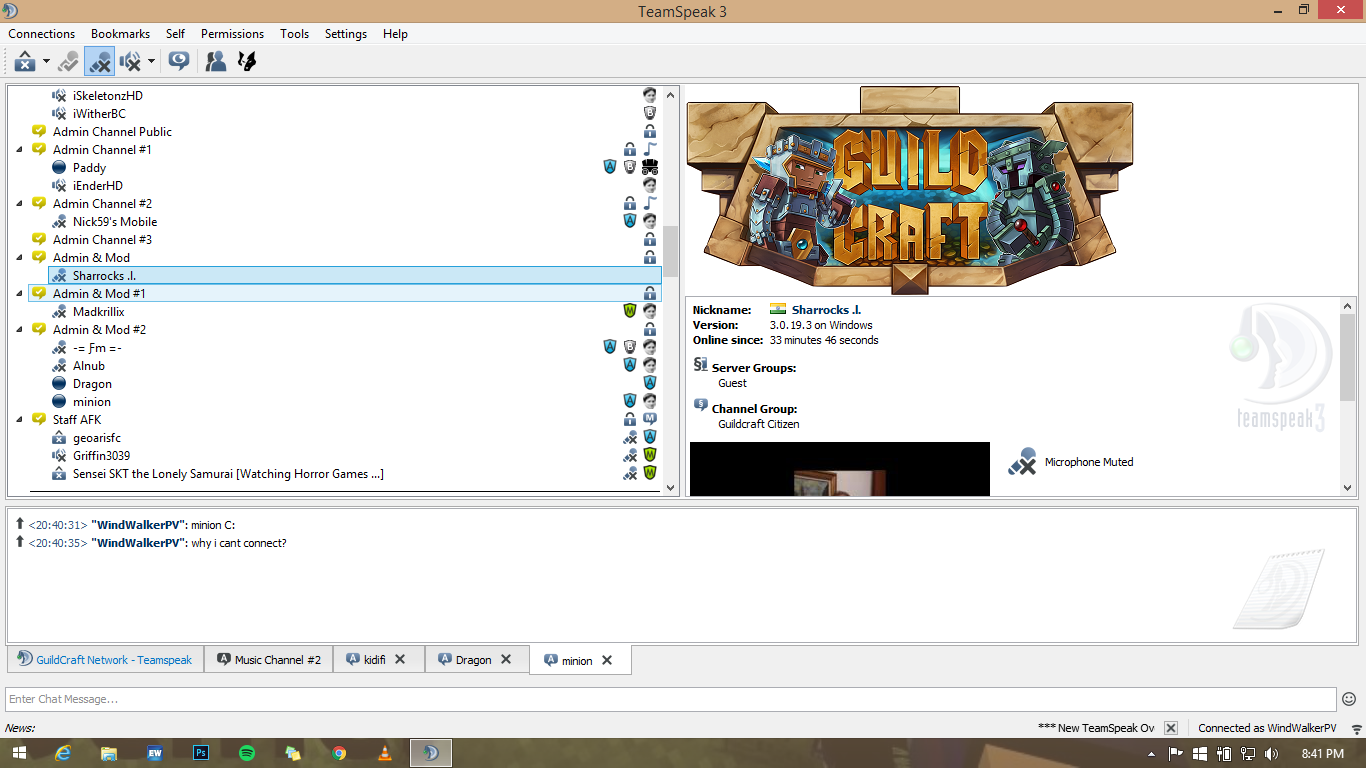
Task: Click the speech bubble toolbar icon
Action: tap(179, 61)
